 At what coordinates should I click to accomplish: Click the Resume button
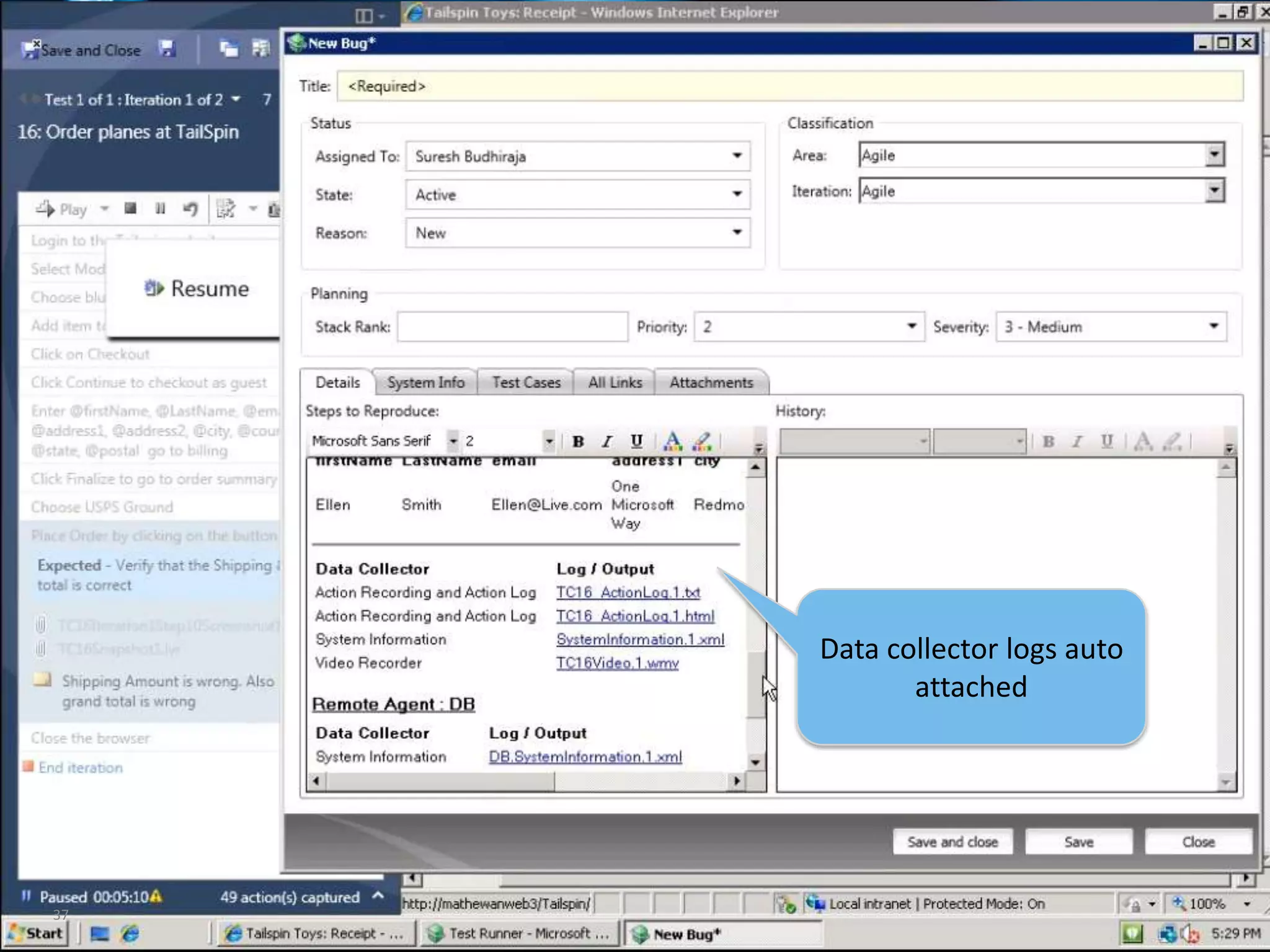coord(197,289)
